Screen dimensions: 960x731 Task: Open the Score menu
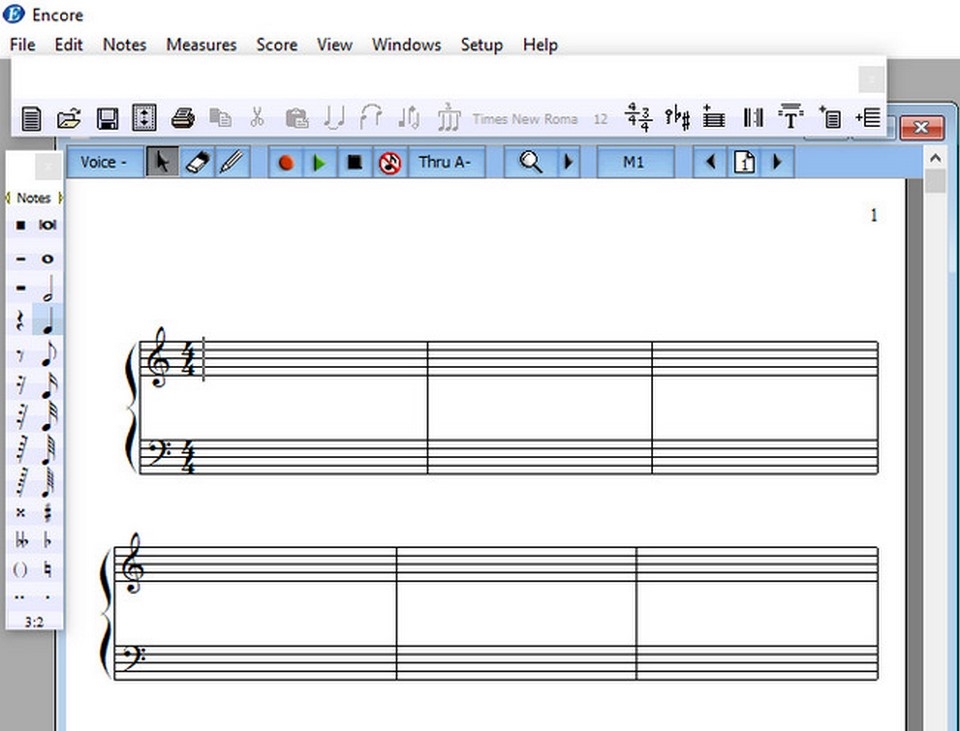pos(277,45)
